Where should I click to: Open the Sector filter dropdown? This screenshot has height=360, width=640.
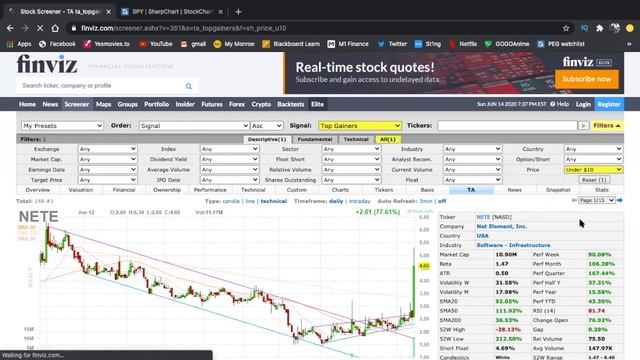351,149
